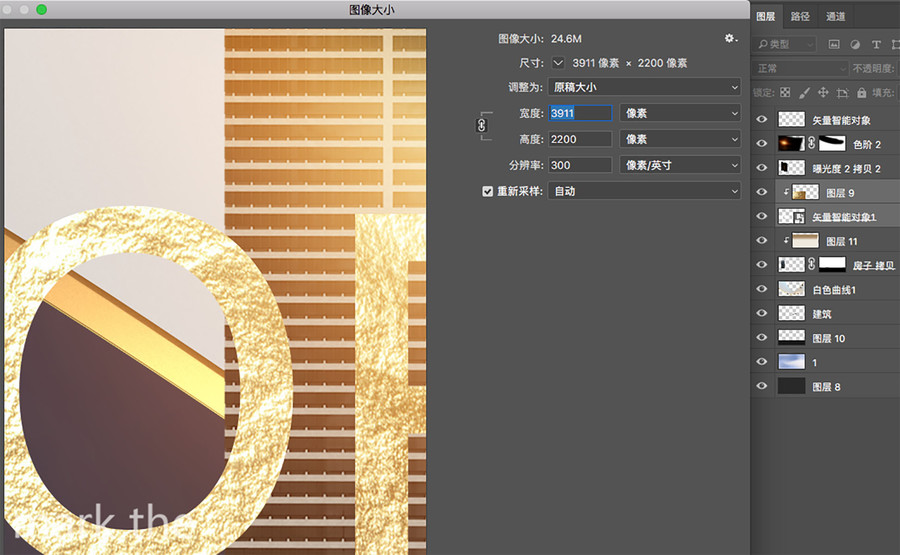This screenshot has height=555, width=900.
Task: Click the 分辨率 resolution input field
Action: (580, 165)
